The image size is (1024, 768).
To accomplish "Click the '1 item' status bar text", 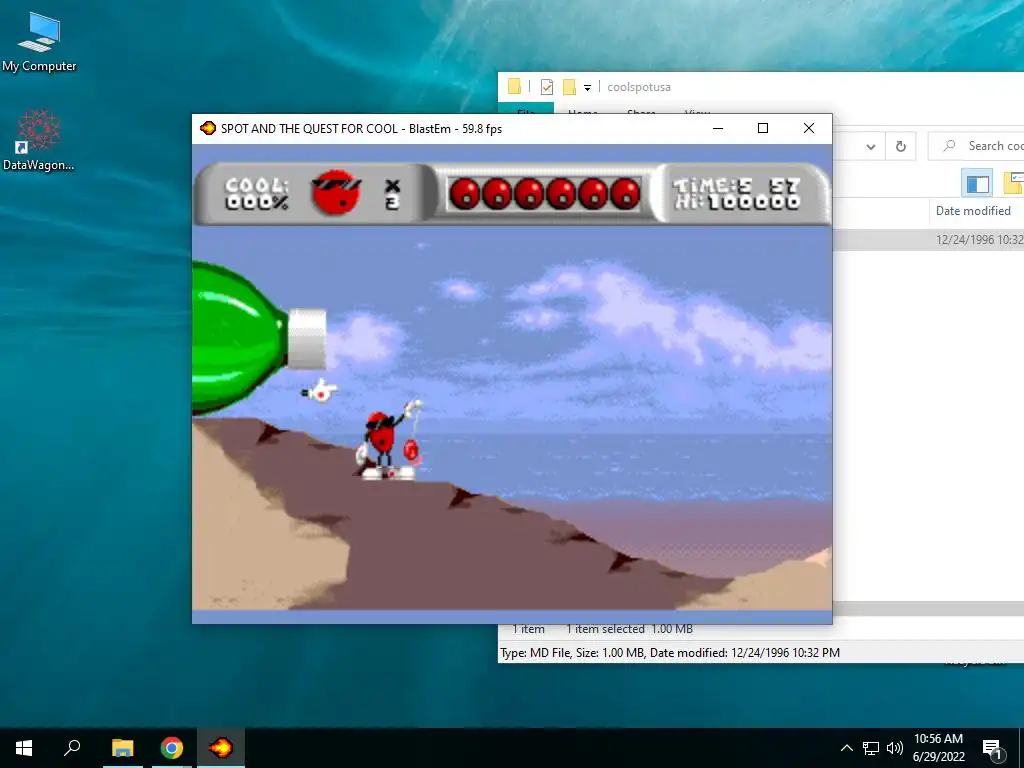I will [528, 629].
